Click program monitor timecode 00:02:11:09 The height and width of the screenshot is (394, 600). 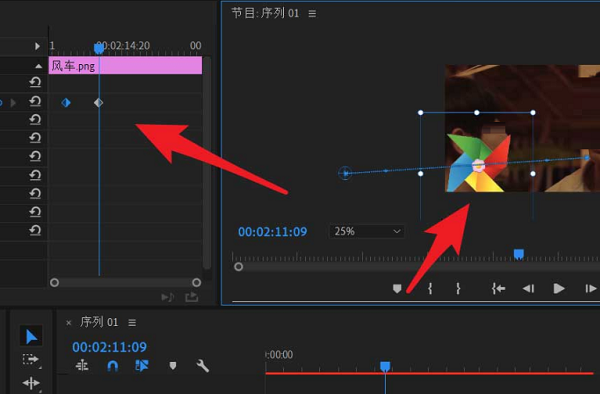click(x=272, y=232)
